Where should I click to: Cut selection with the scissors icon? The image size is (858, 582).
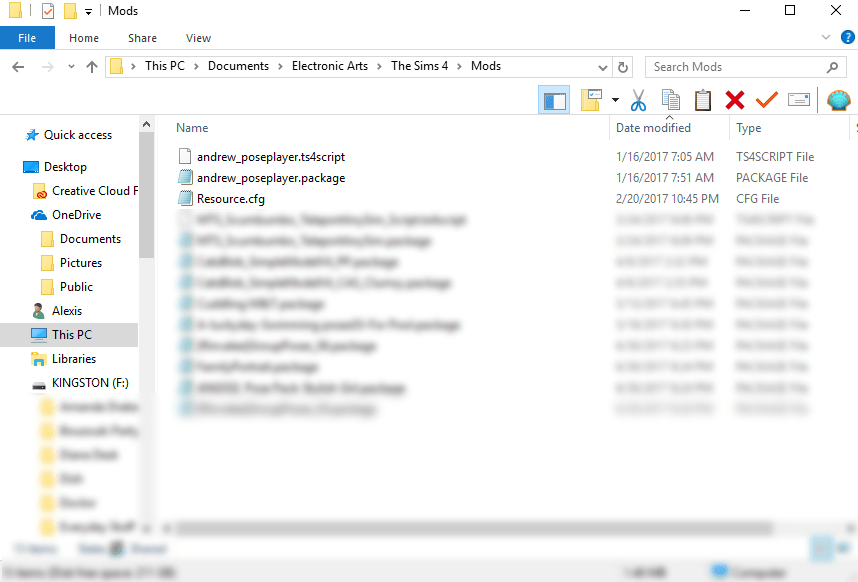638,100
